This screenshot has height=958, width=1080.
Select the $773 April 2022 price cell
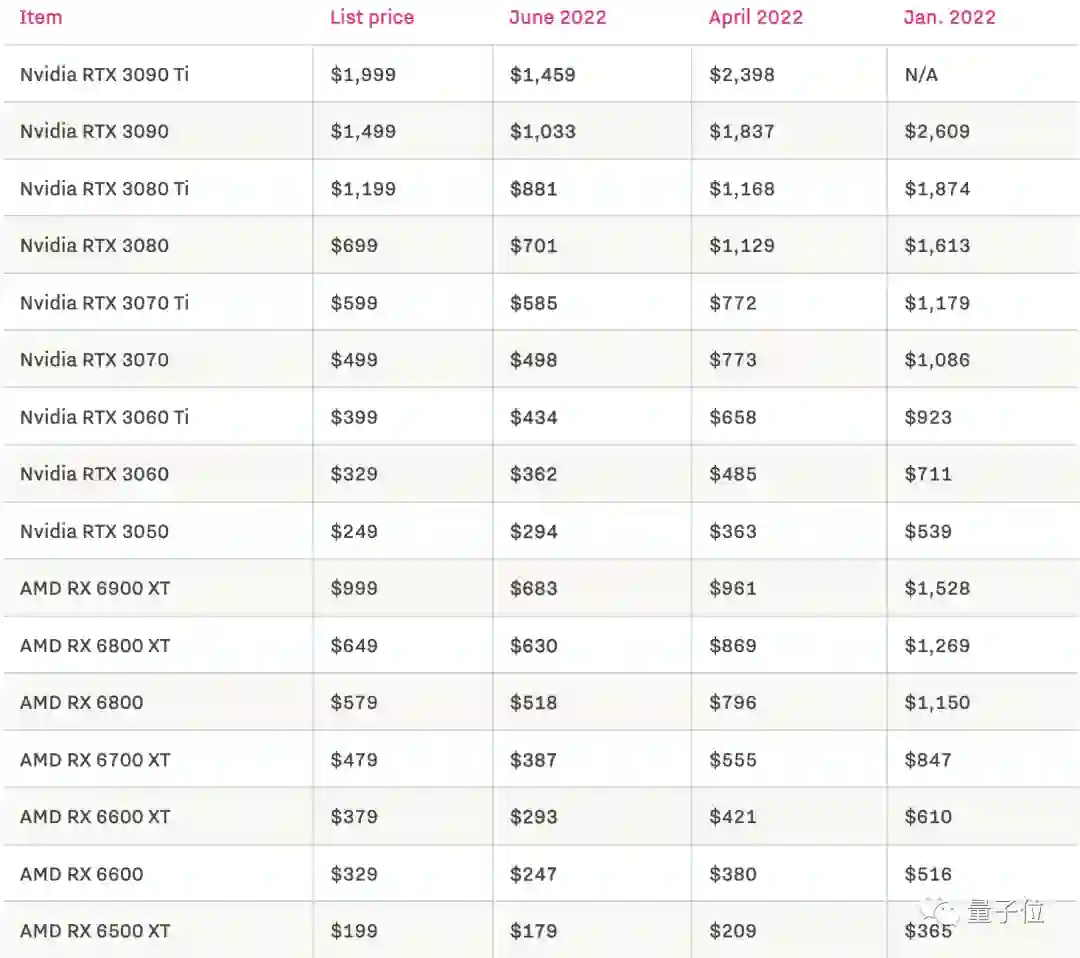pos(733,360)
